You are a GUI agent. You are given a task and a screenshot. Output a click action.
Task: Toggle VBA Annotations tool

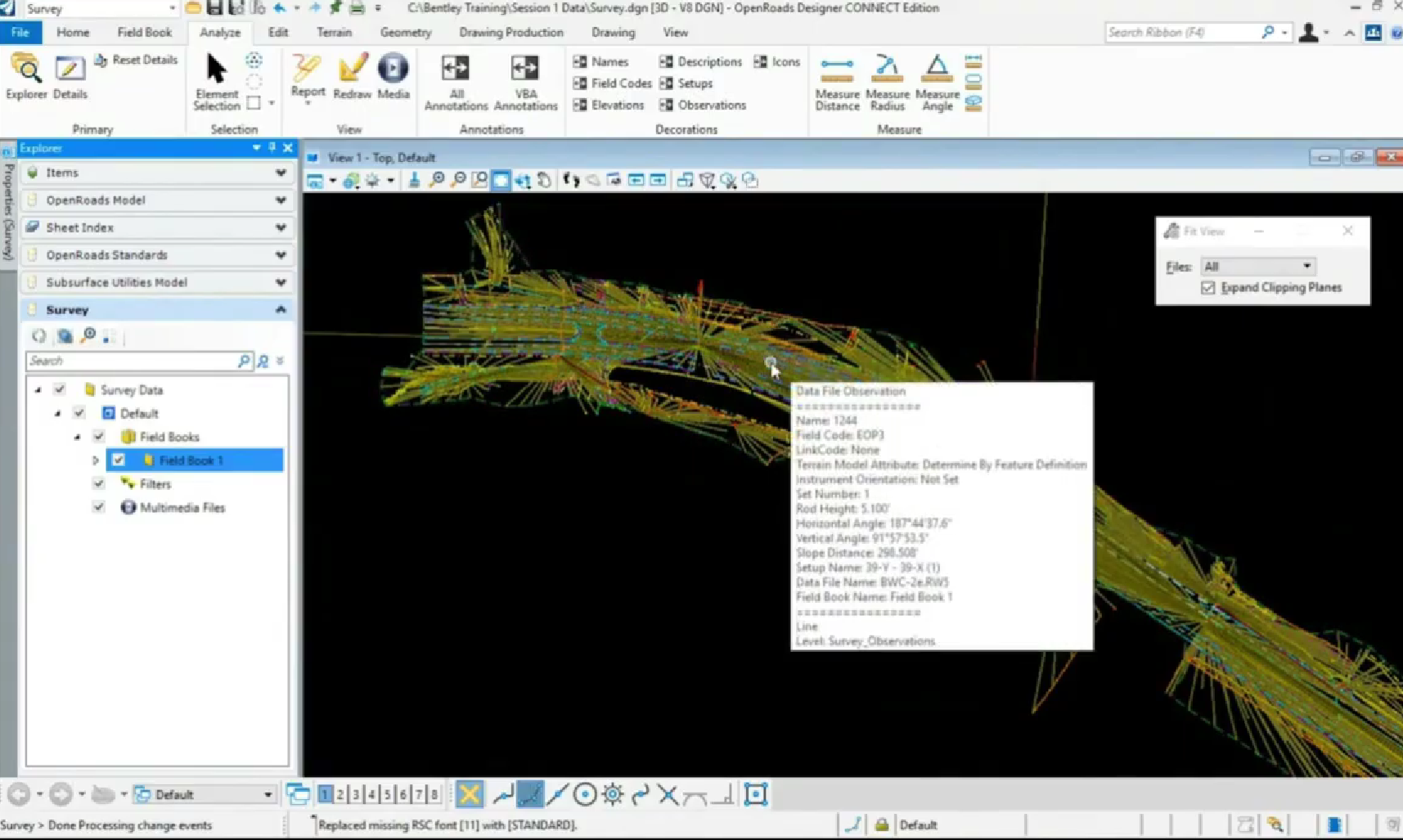525,82
